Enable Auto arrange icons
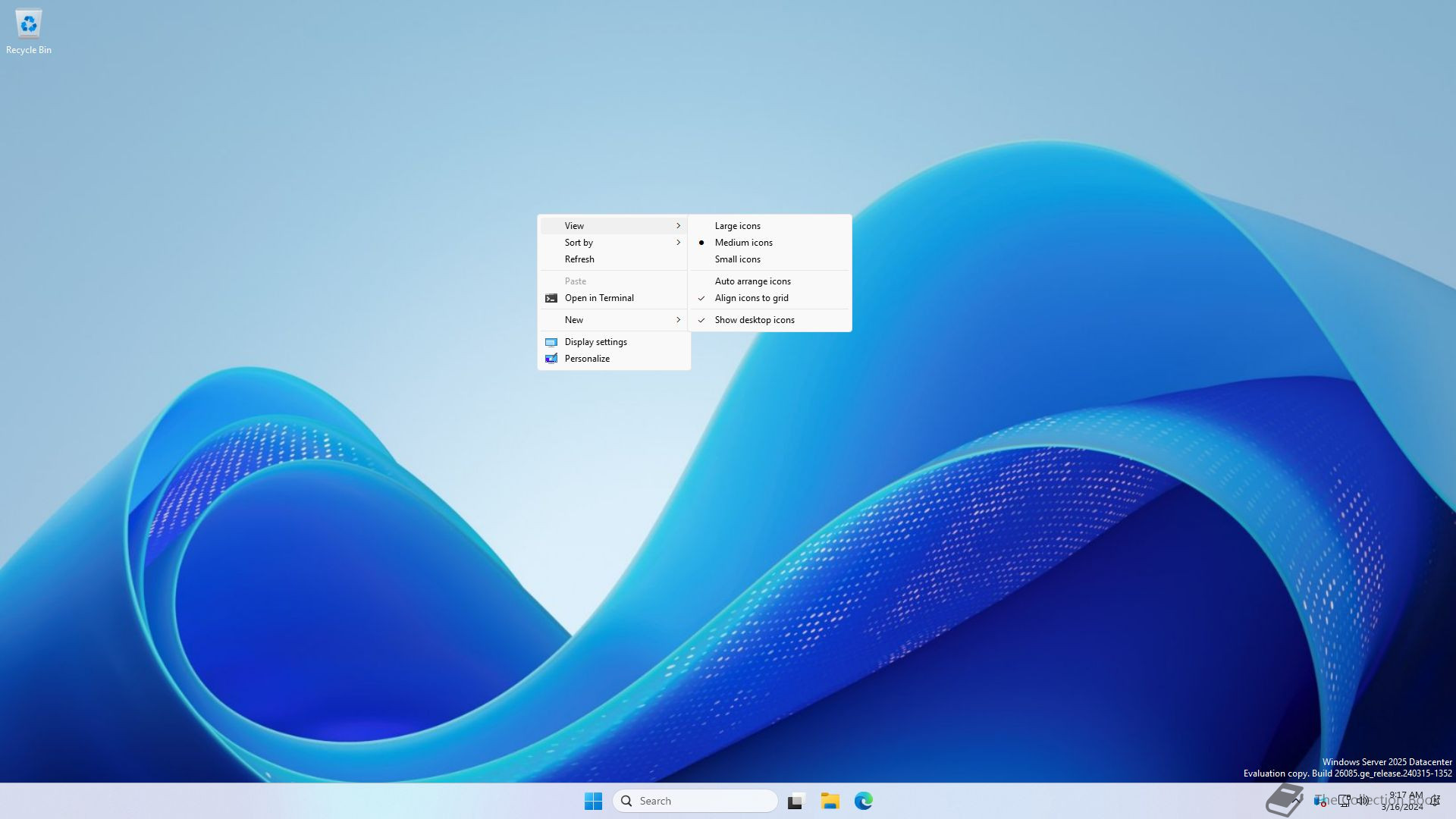 (x=752, y=281)
